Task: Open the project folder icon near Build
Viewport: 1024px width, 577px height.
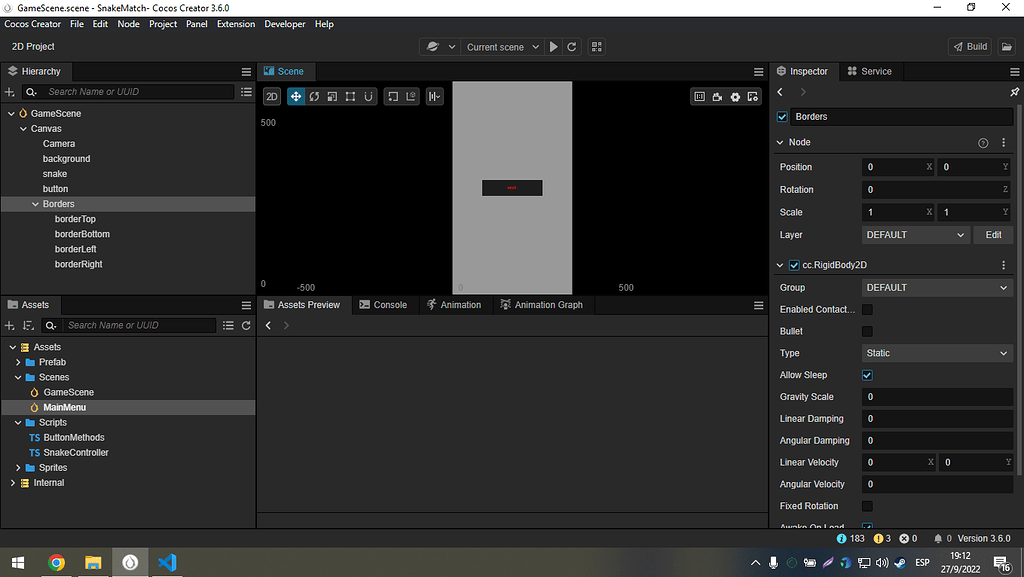Action: click(x=1006, y=47)
